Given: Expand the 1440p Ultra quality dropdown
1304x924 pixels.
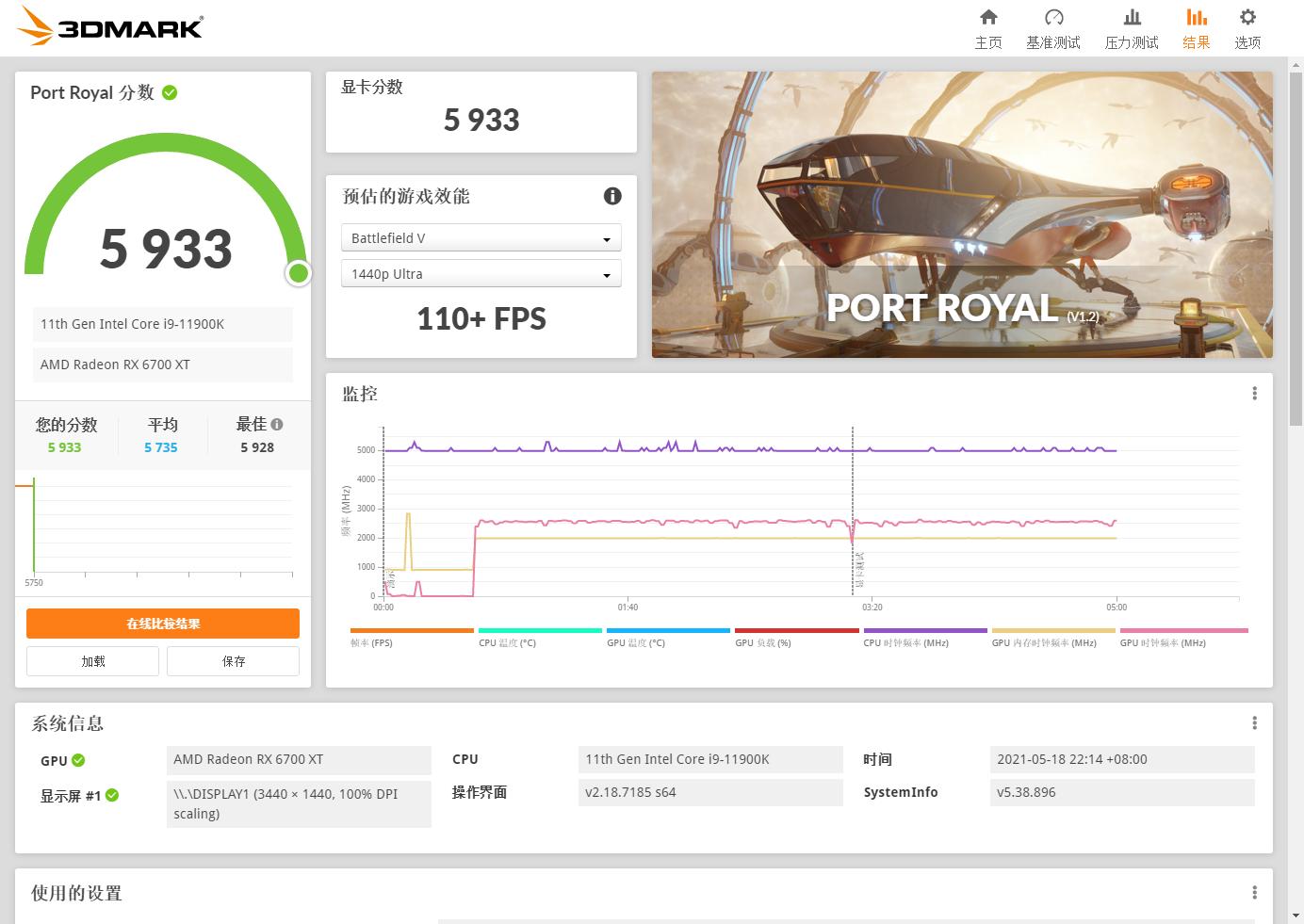Looking at the screenshot, I should pos(481,273).
